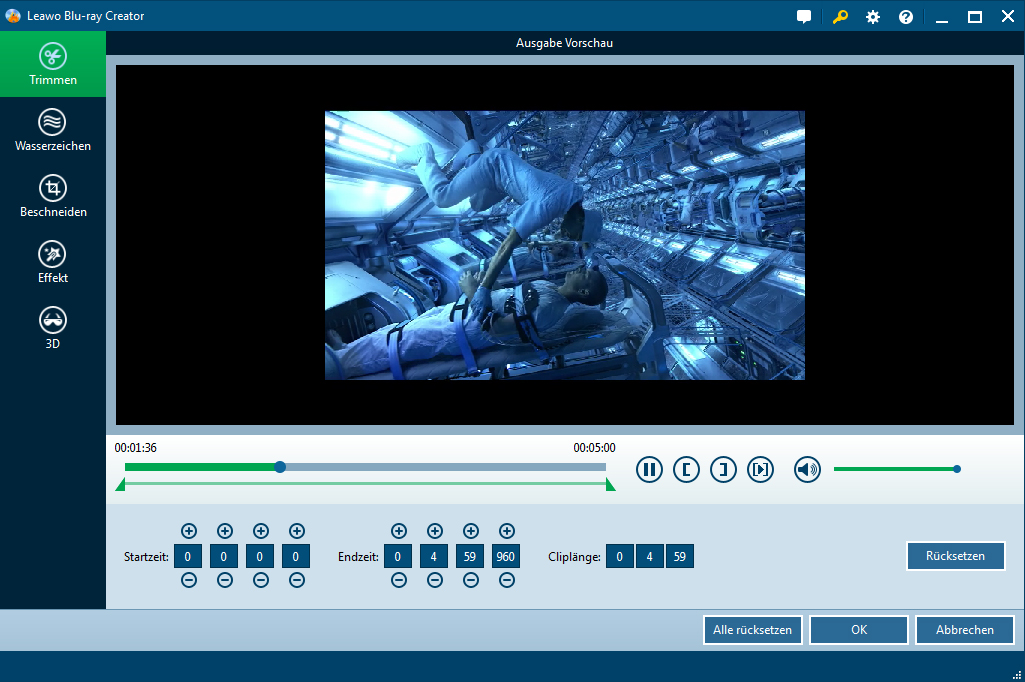Image resolution: width=1025 pixels, height=682 pixels.
Task: Play the trimmed clip section icon
Action: [x=760, y=469]
